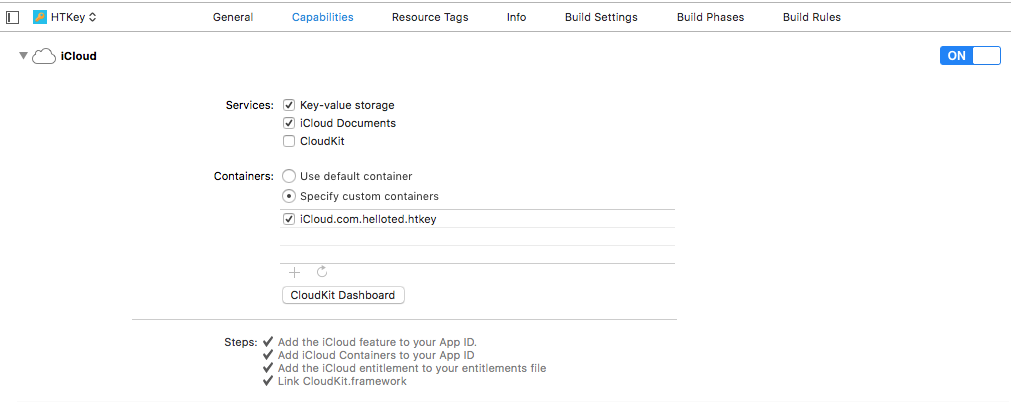This screenshot has width=1011, height=402.
Task: Select Specify custom containers option
Action: [x=290, y=196]
